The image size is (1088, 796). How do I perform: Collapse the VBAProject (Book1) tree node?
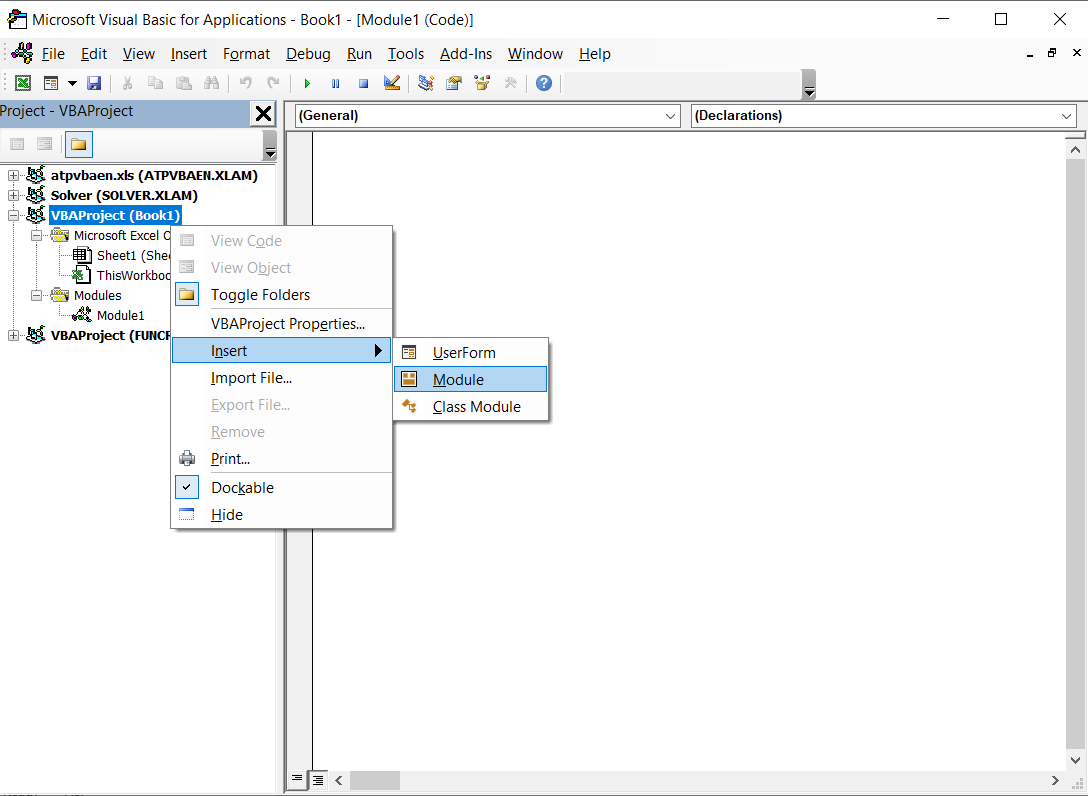click(13, 215)
